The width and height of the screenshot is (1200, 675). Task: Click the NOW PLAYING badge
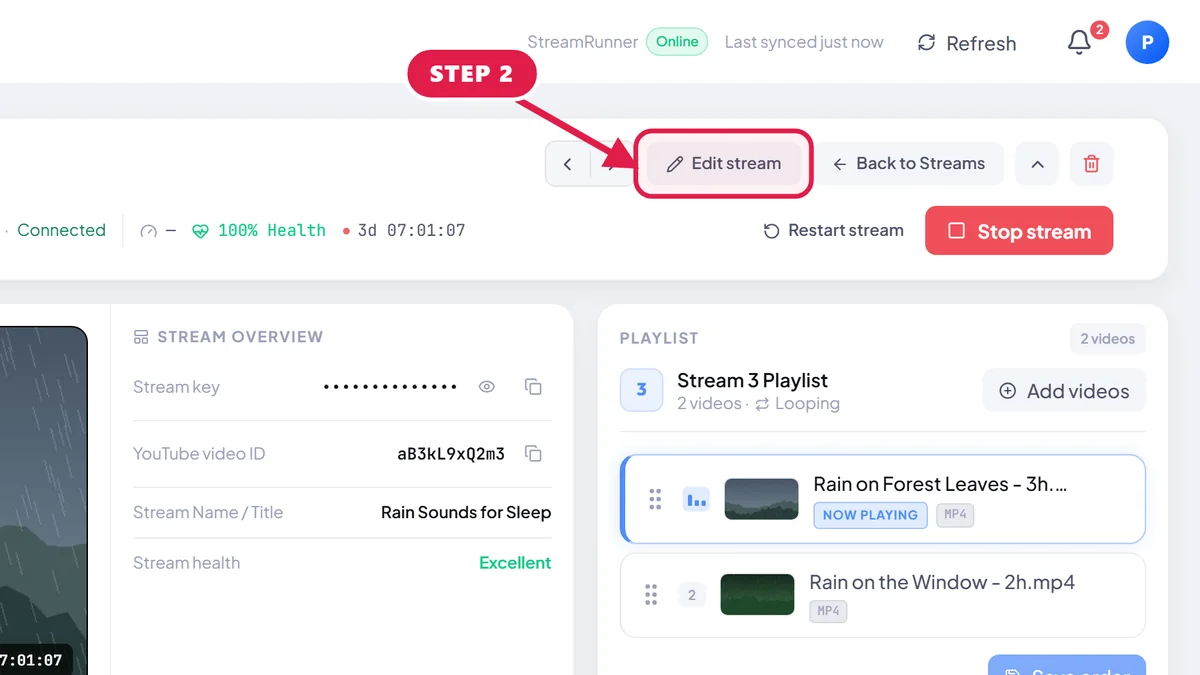tap(870, 515)
